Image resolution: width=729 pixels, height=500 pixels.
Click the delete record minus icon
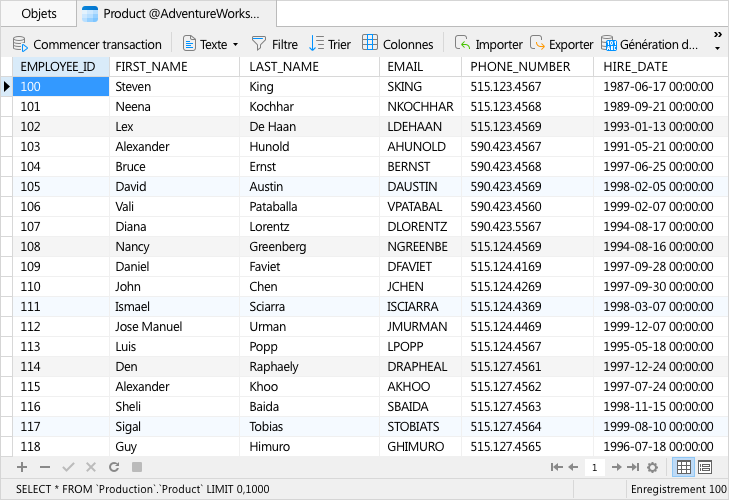click(x=45, y=467)
